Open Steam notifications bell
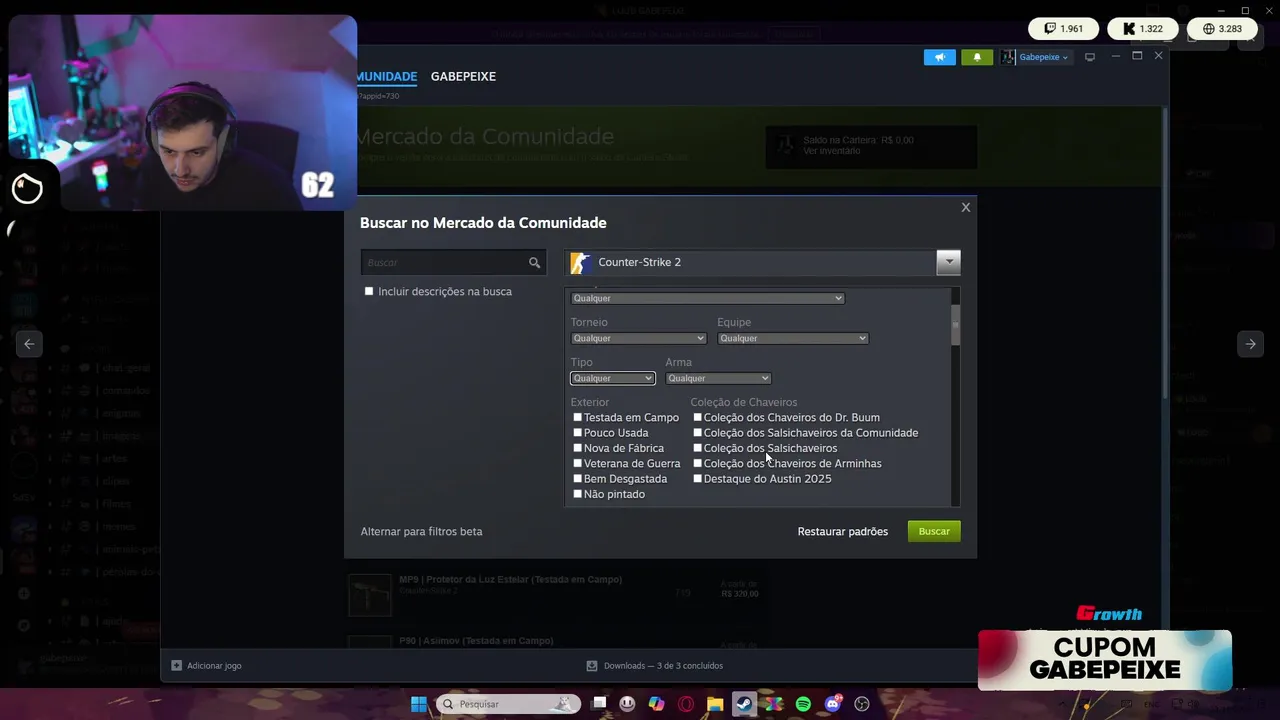Image resolution: width=1280 pixels, height=720 pixels. (977, 57)
